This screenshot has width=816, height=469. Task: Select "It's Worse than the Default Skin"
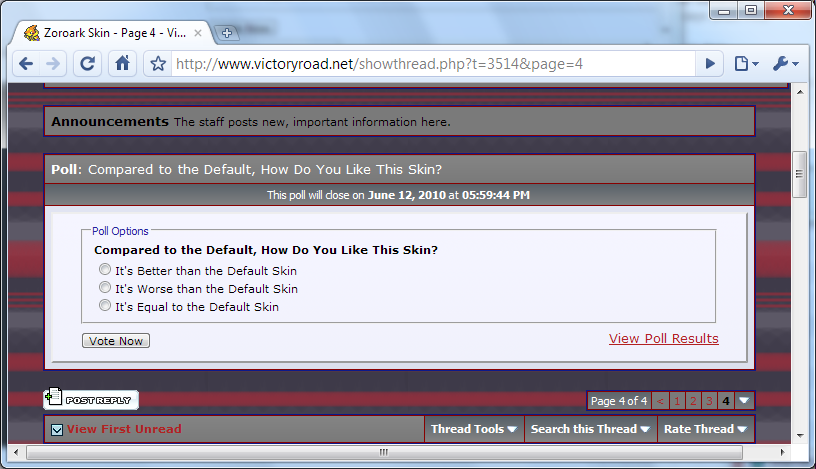click(x=105, y=288)
